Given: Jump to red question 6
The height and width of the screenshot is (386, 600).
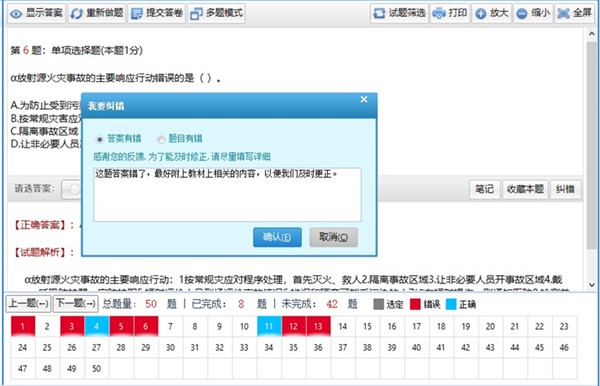Looking at the screenshot, I should pos(145,326).
